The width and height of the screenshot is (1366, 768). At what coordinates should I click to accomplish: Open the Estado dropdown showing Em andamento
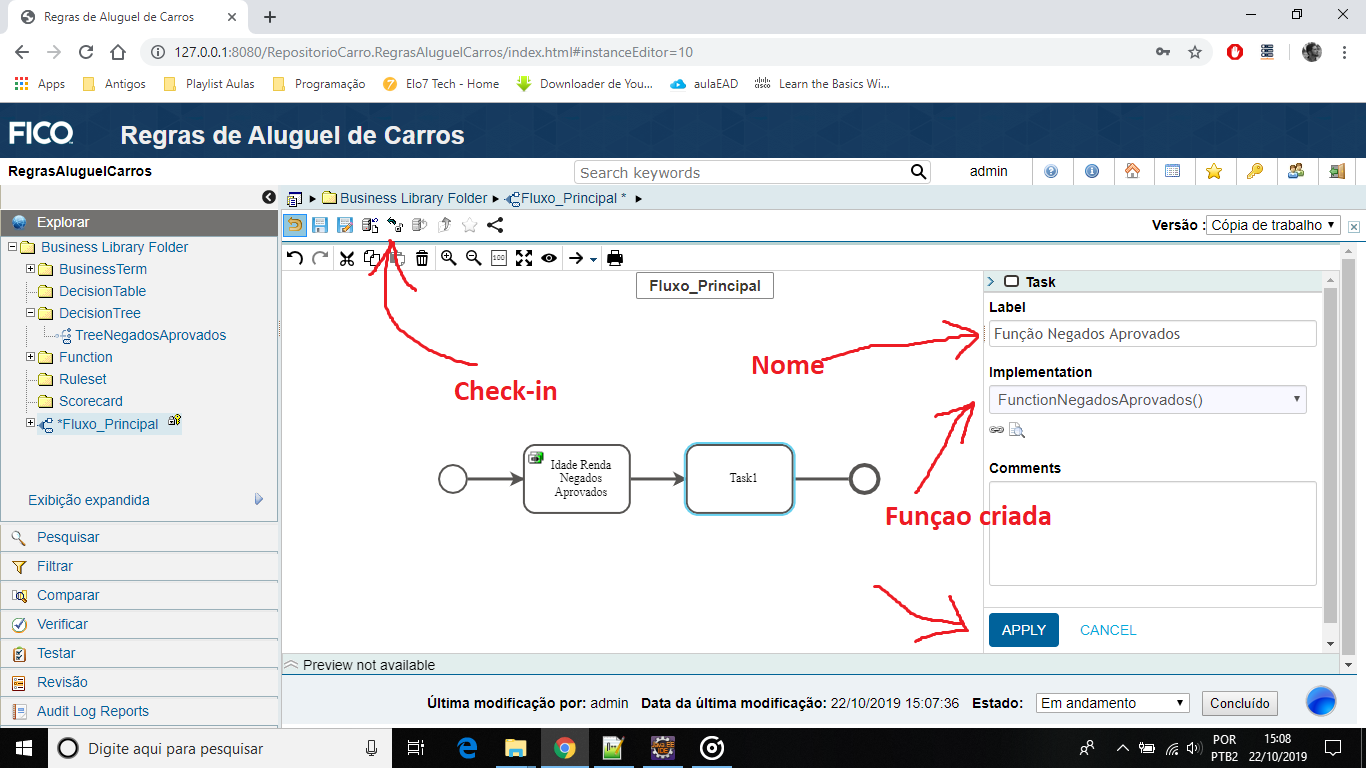[x=1110, y=703]
